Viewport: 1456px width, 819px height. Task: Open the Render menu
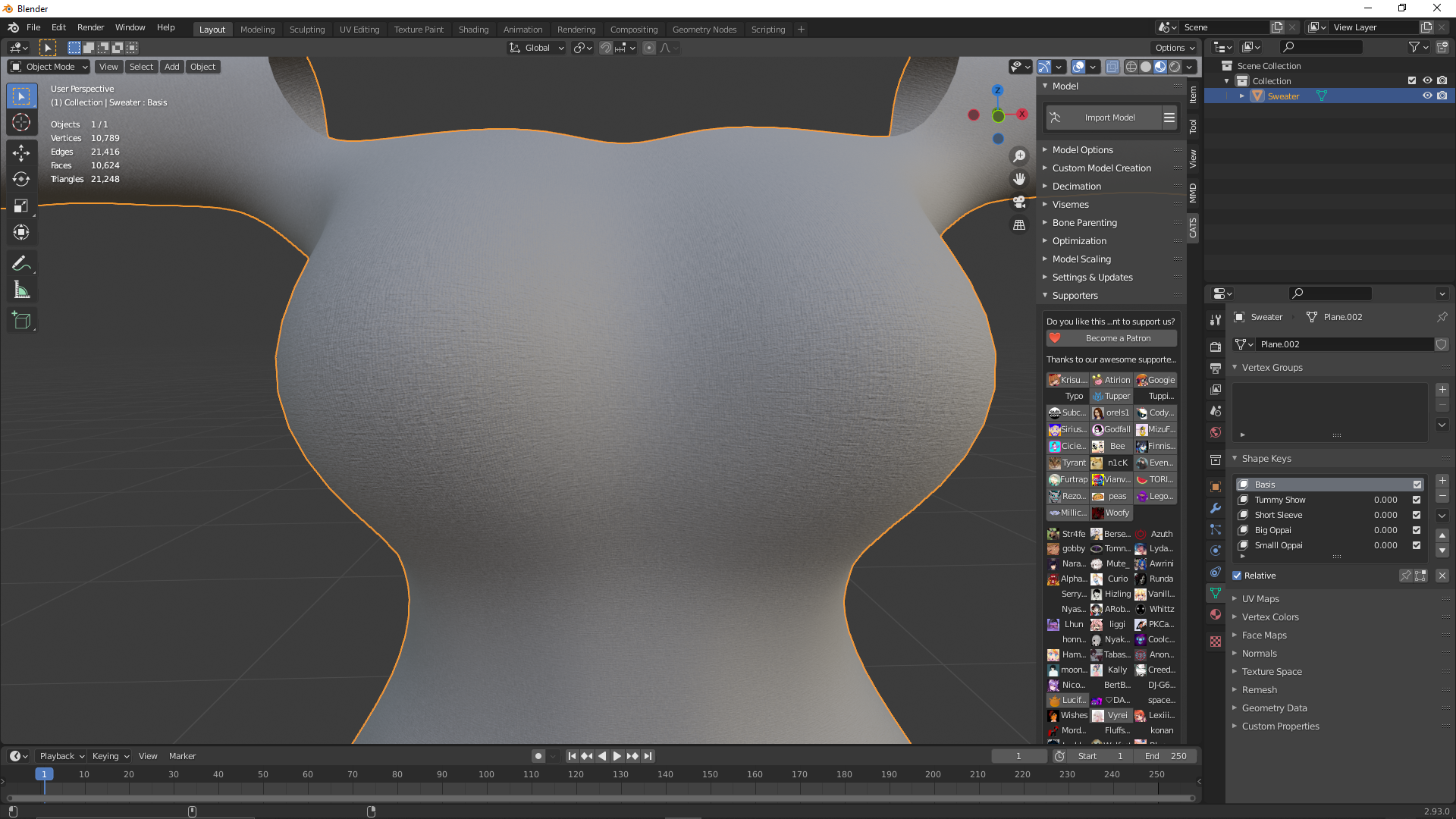tap(90, 27)
